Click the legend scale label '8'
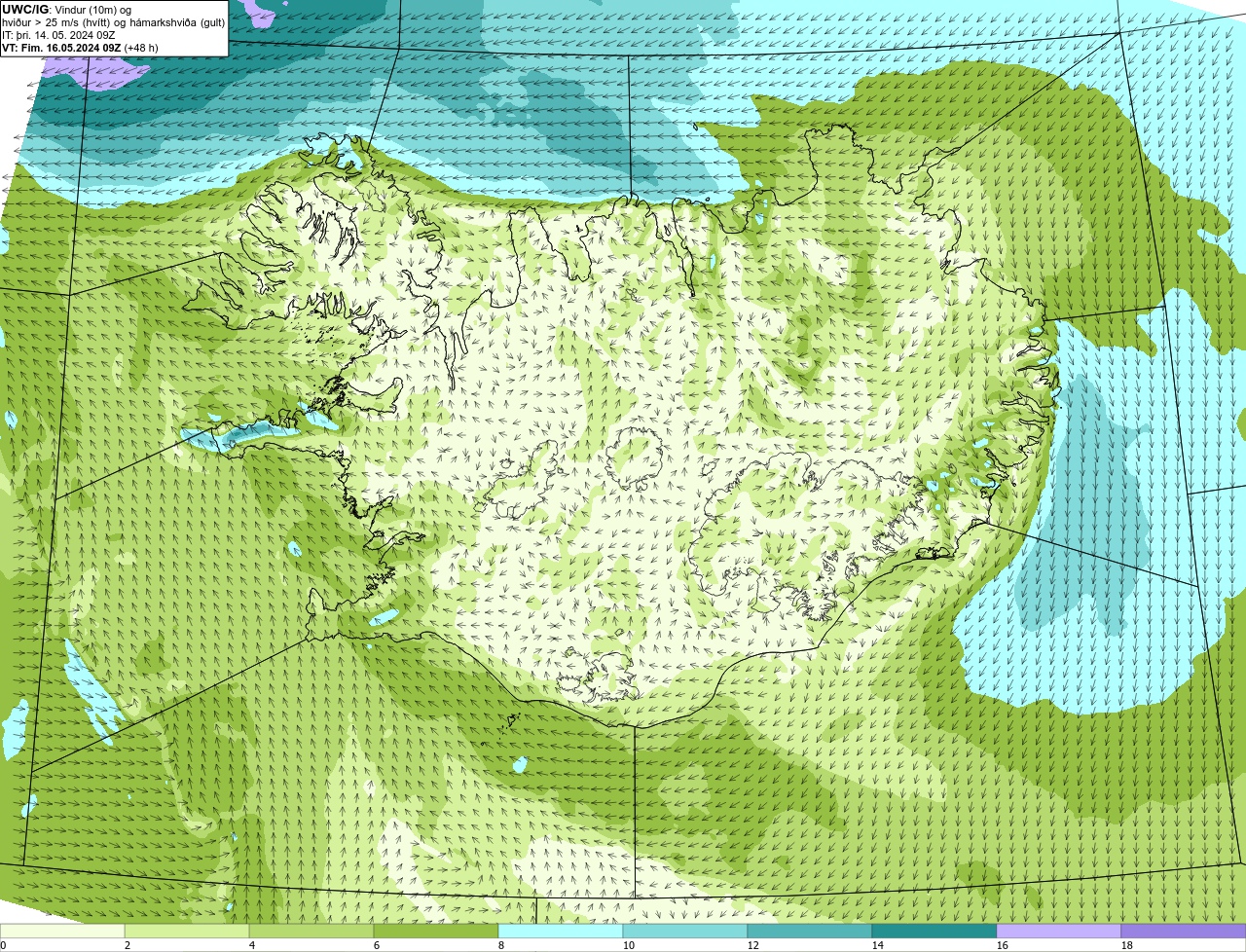1246x952 pixels. pos(501,945)
